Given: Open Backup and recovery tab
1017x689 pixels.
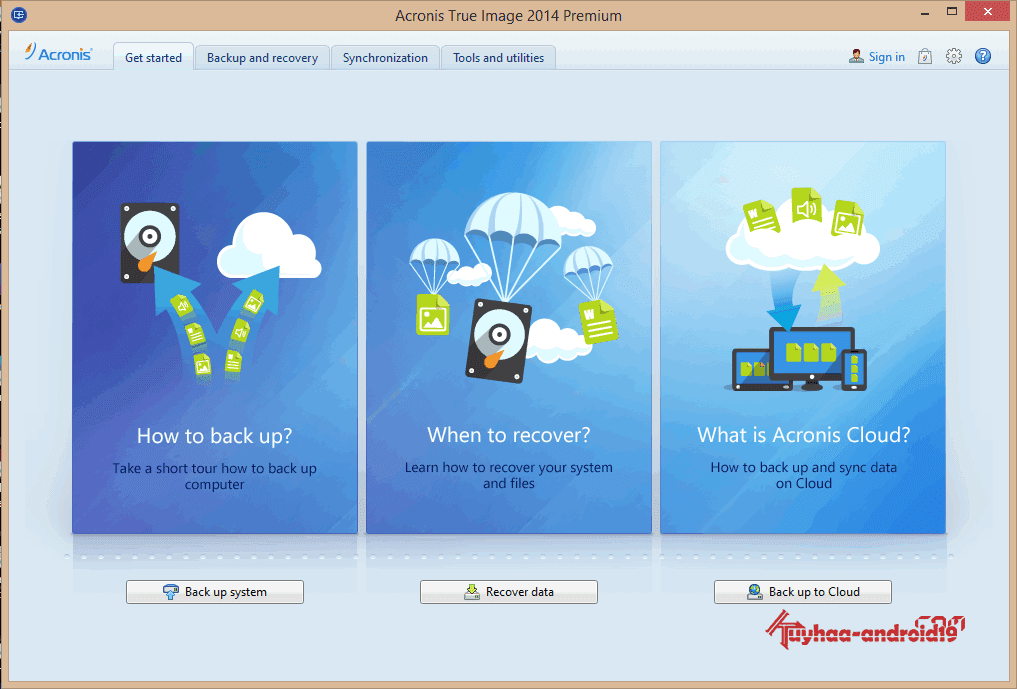Looking at the screenshot, I should [262, 58].
